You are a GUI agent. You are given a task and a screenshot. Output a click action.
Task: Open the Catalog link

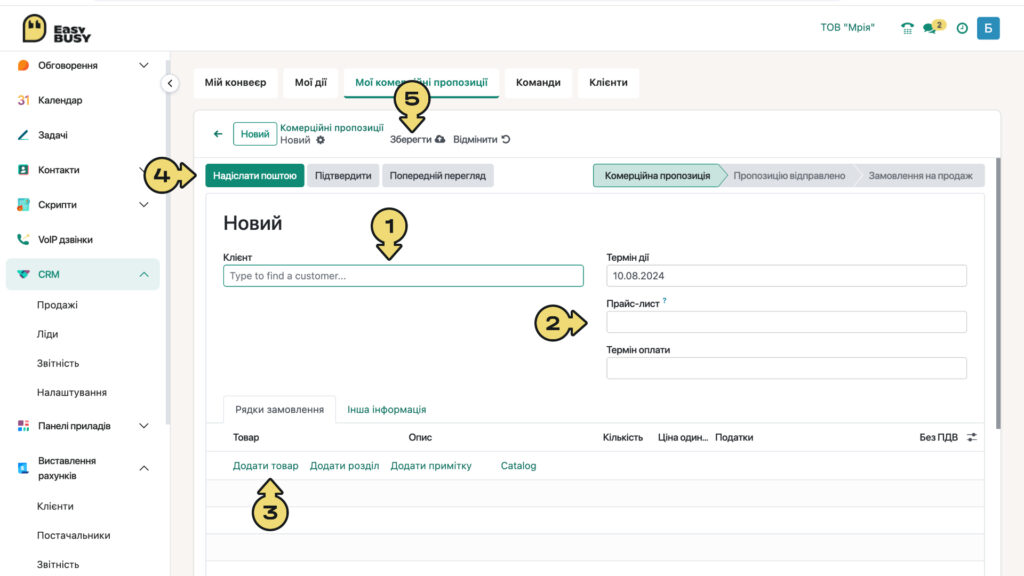[x=519, y=466]
